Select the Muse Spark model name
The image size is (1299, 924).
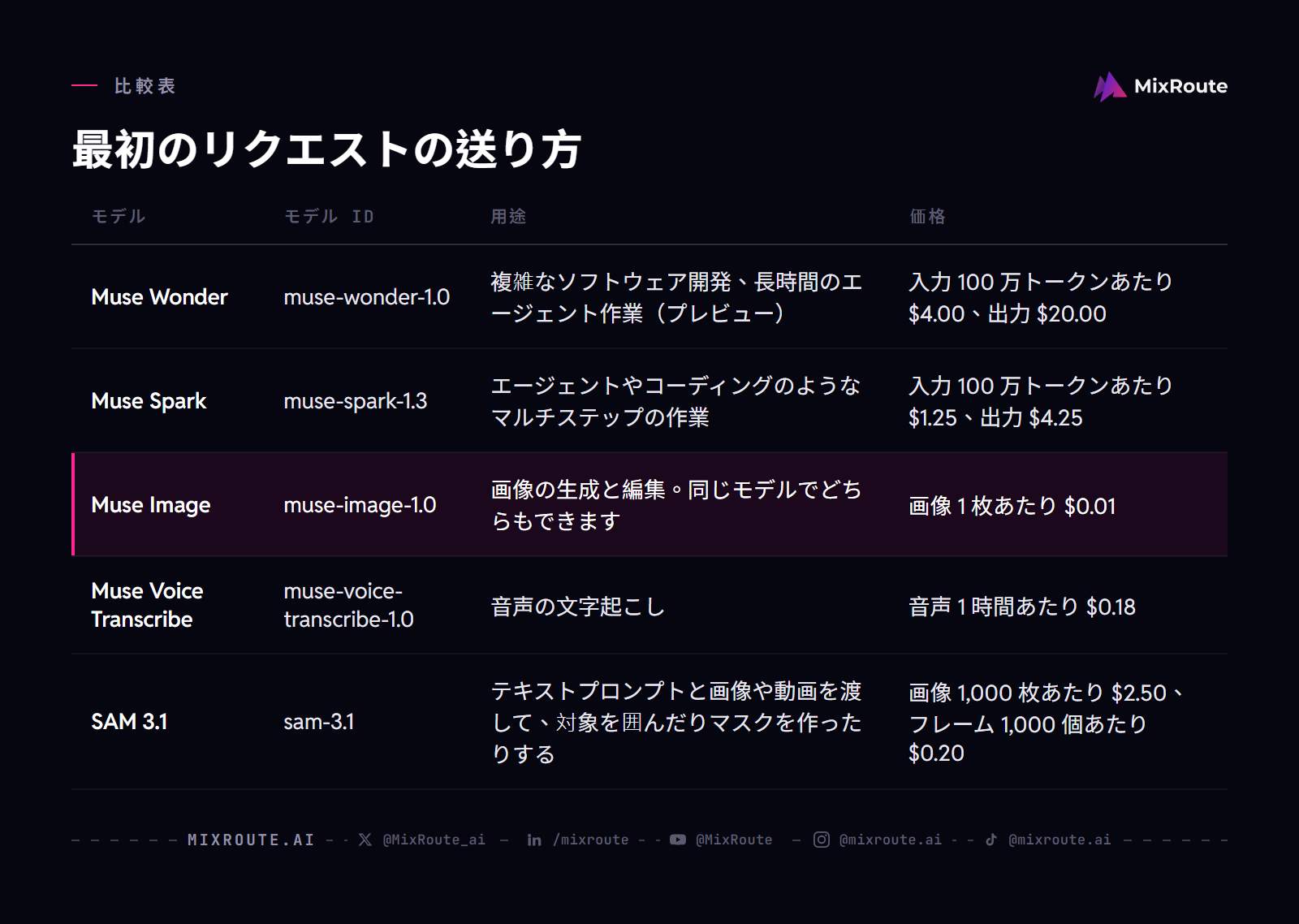point(149,401)
